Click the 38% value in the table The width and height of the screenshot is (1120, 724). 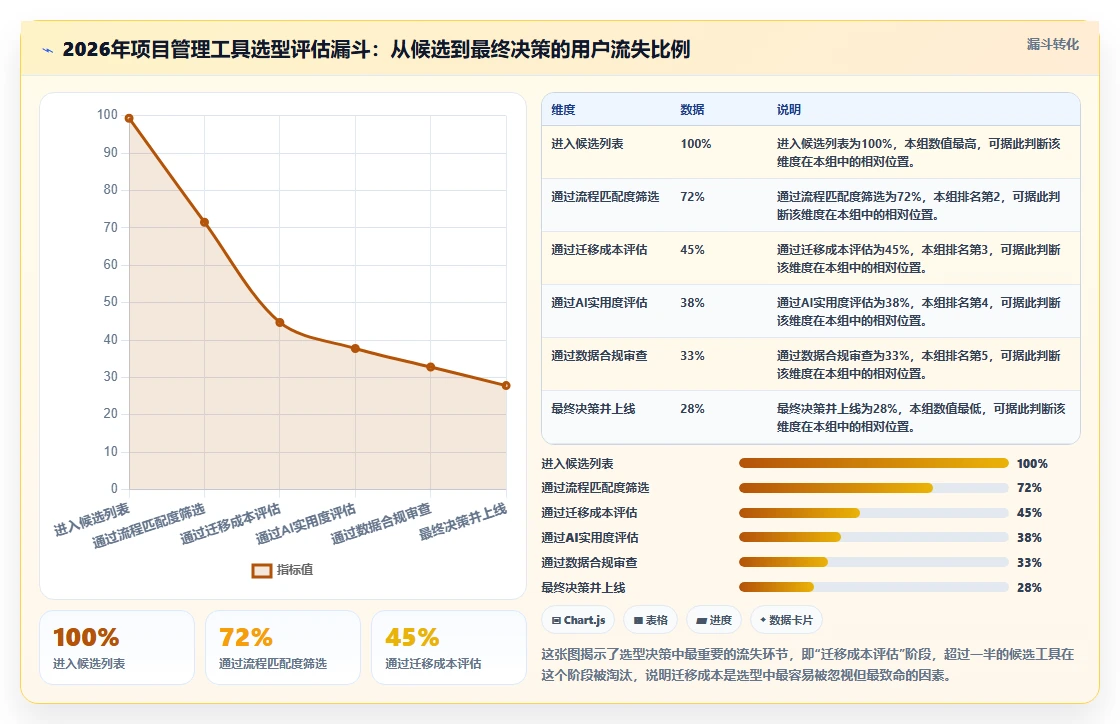(x=692, y=303)
